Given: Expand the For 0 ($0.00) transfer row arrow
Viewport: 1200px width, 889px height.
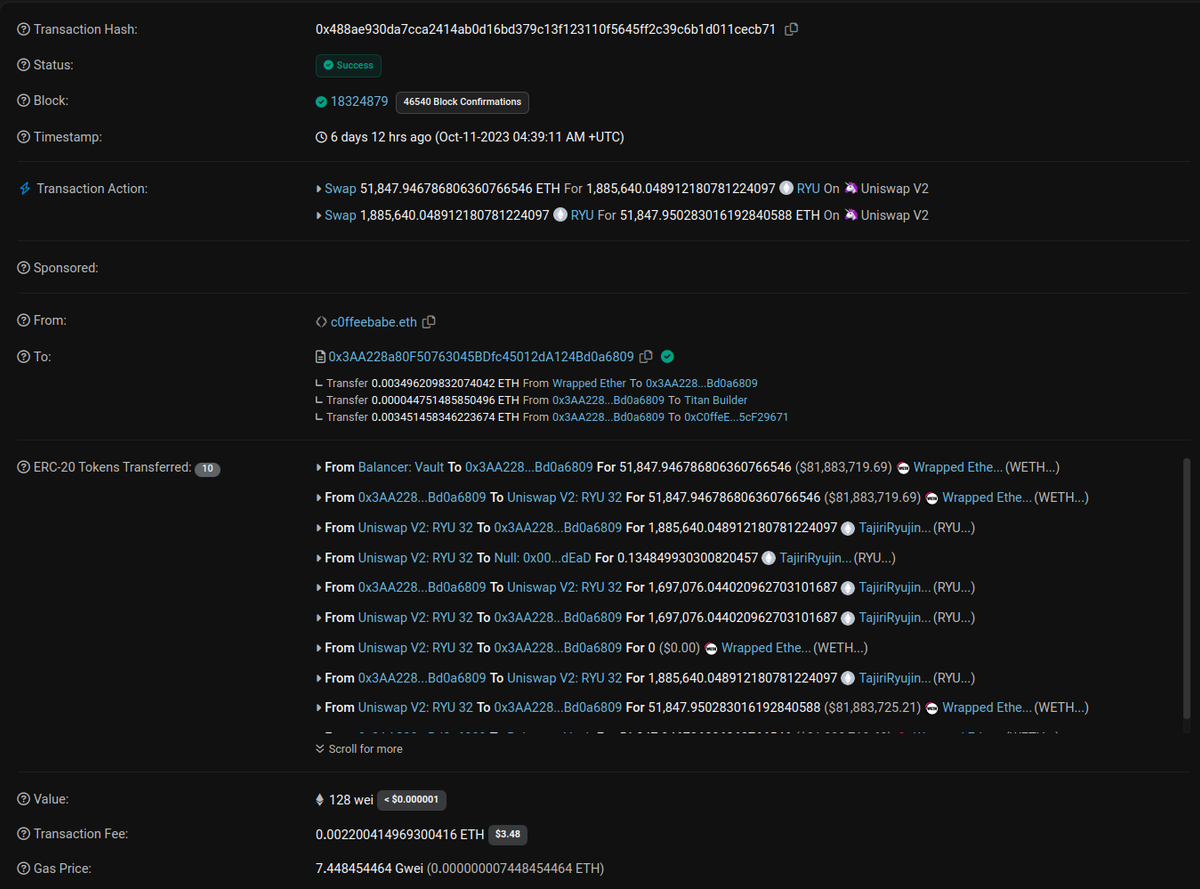Looking at the screenshot, I should coord(319,648).
